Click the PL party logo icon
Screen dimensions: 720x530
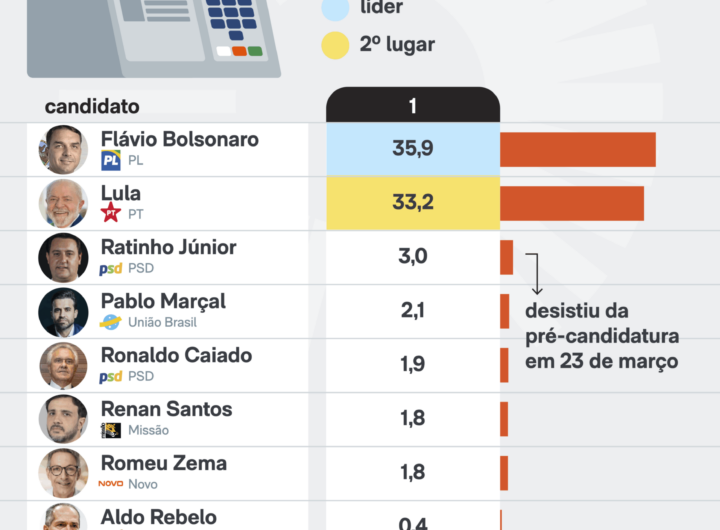click(110, 160)
